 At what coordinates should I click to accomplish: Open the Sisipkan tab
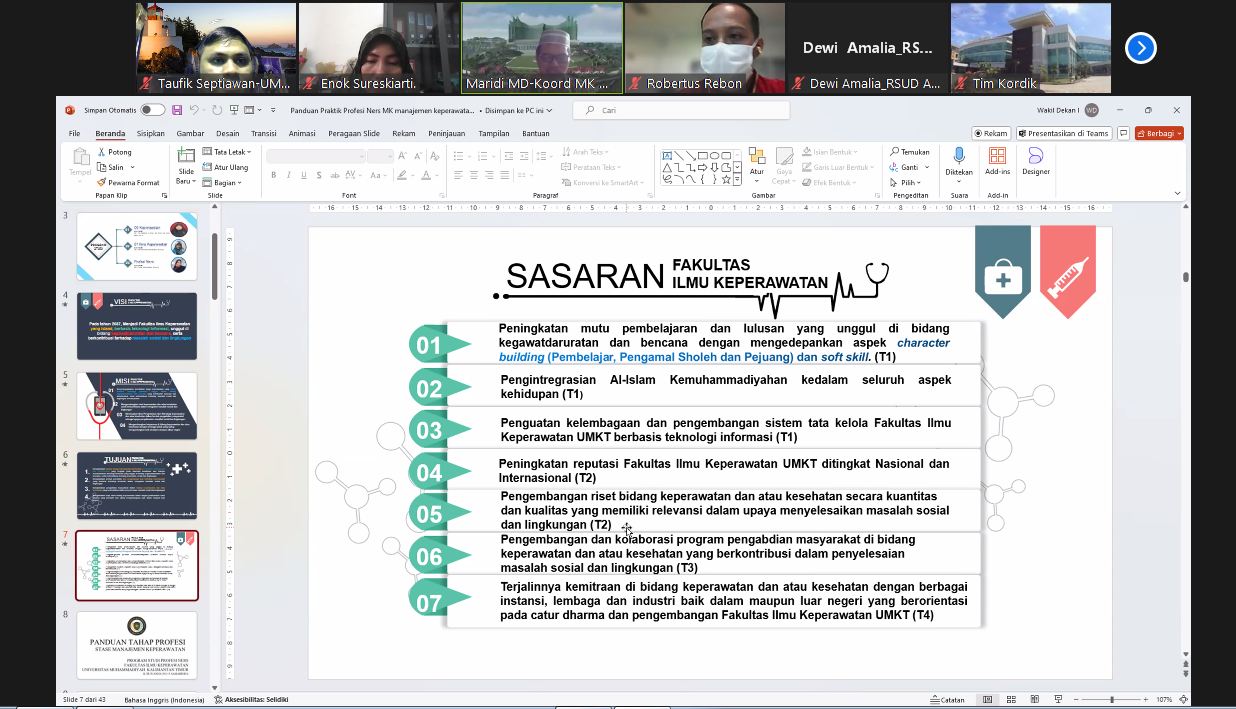click(151, 133)
